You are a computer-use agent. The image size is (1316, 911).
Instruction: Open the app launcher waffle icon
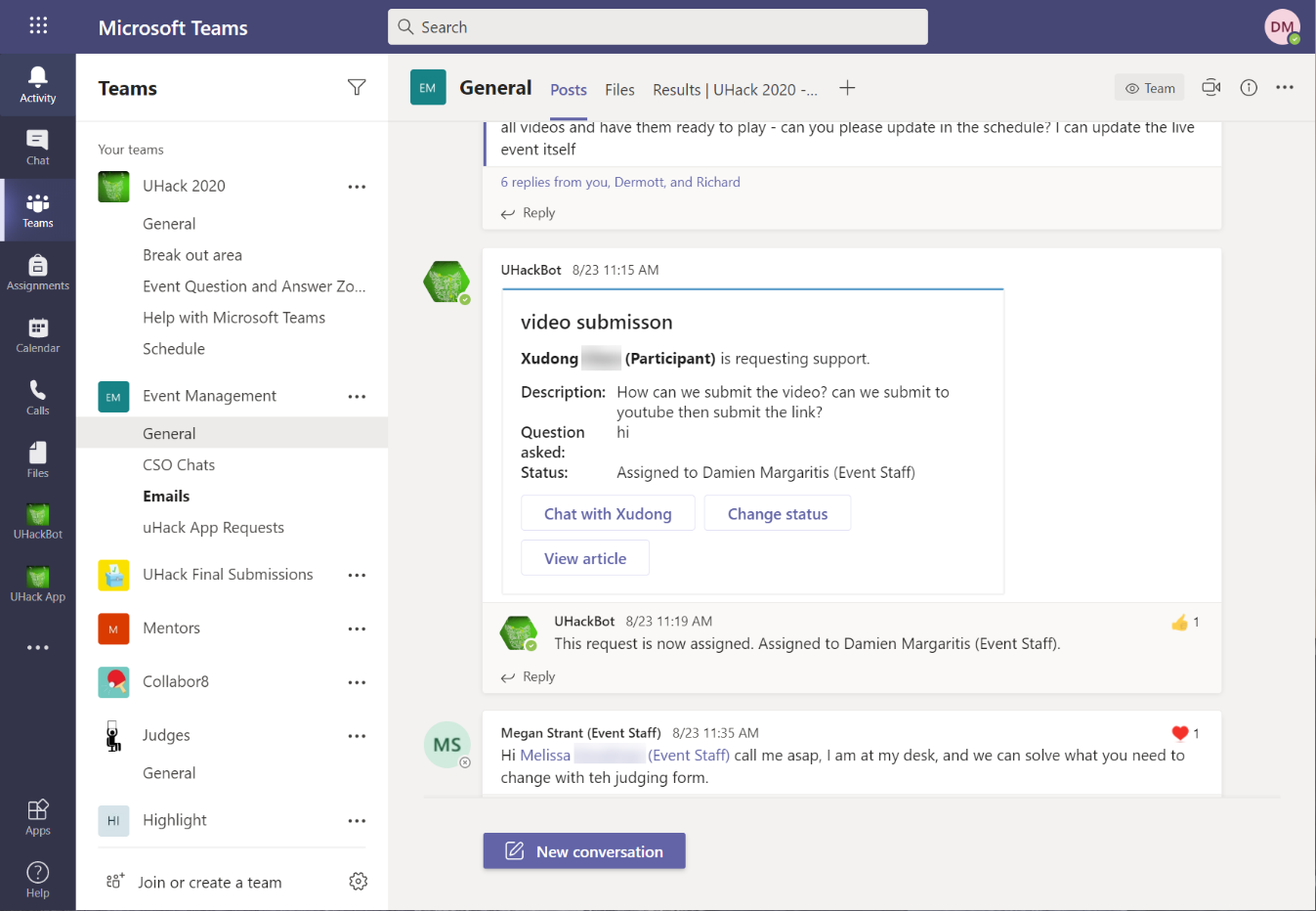click(38, 26)
